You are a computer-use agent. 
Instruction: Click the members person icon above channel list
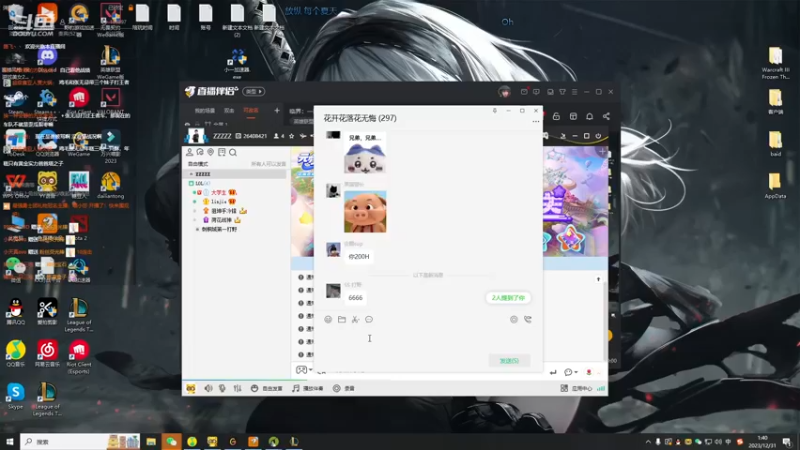tap(189, 152)
